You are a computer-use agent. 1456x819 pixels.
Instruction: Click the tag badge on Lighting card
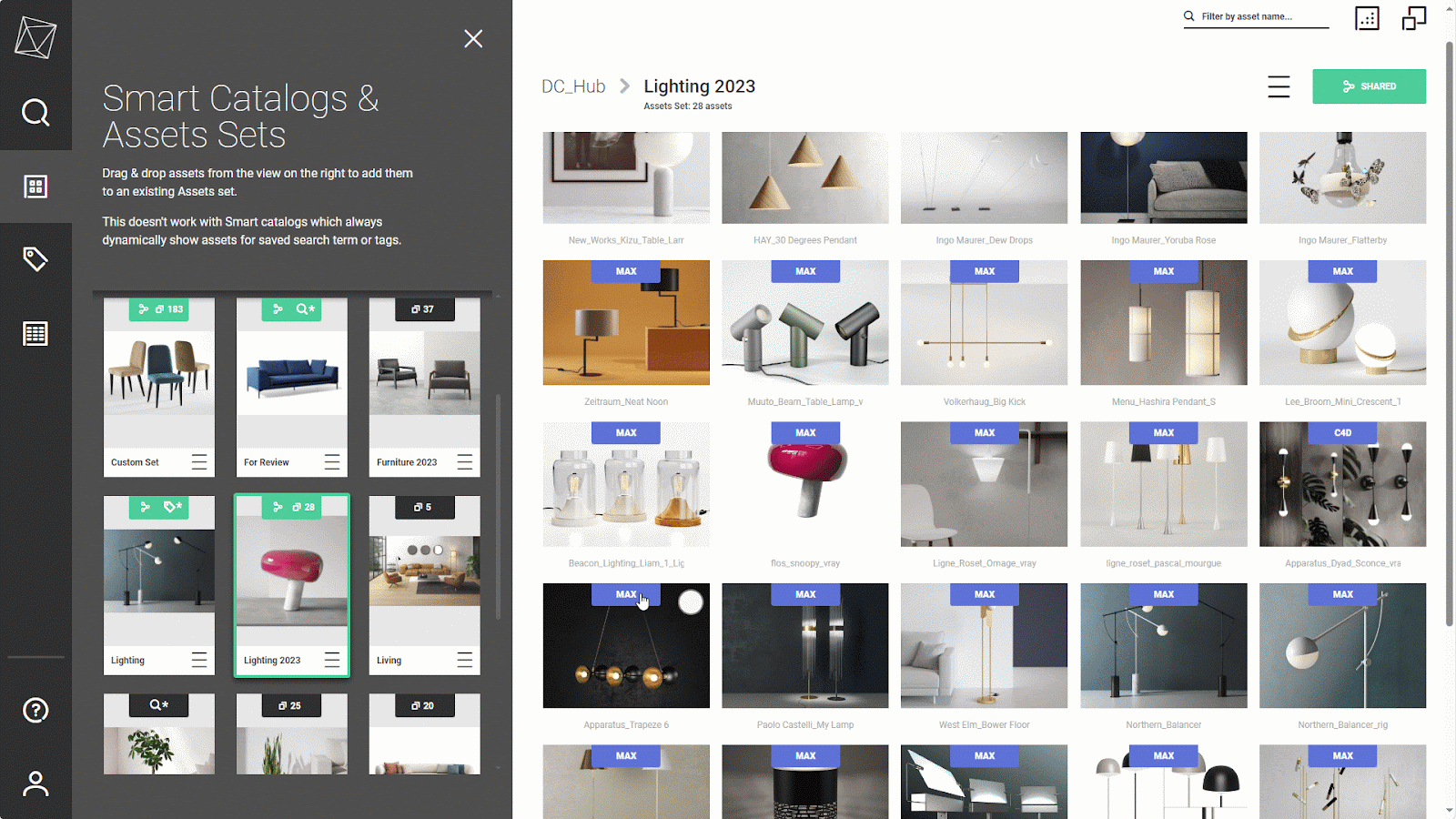click(159, 507)
